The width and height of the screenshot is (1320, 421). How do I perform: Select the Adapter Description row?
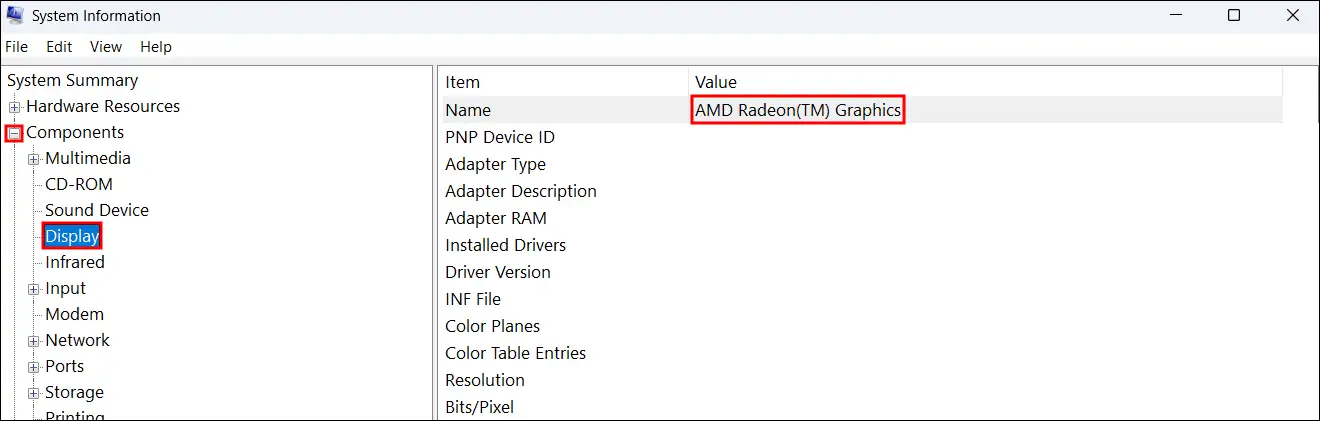click(861, 191)
